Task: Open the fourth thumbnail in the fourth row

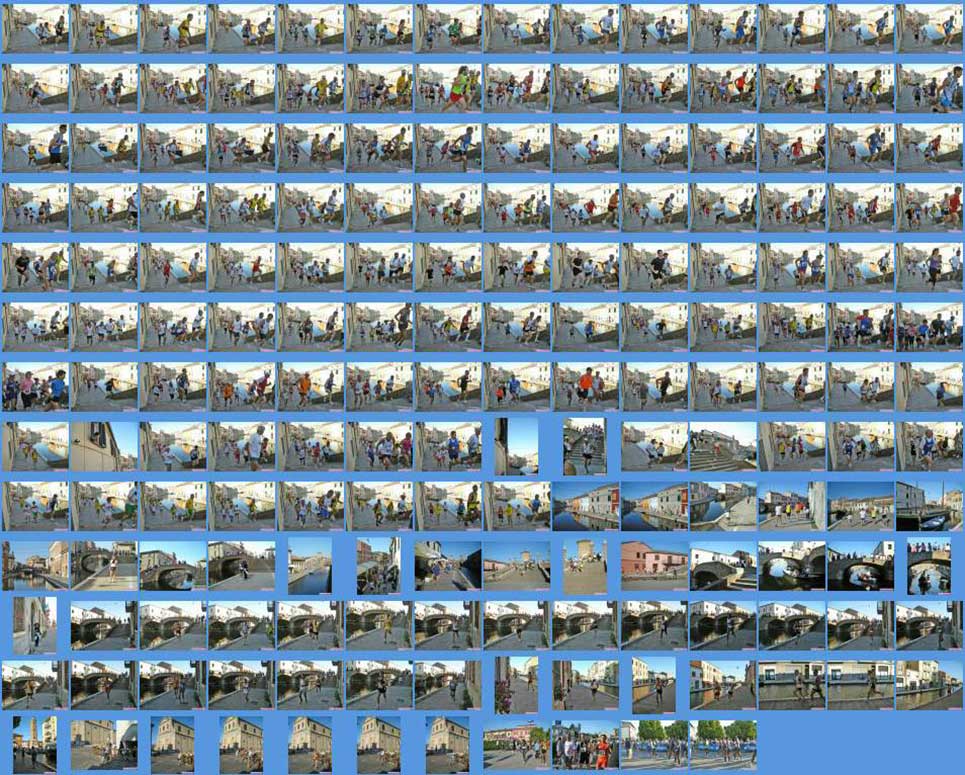Action: (x=242, y=207)
